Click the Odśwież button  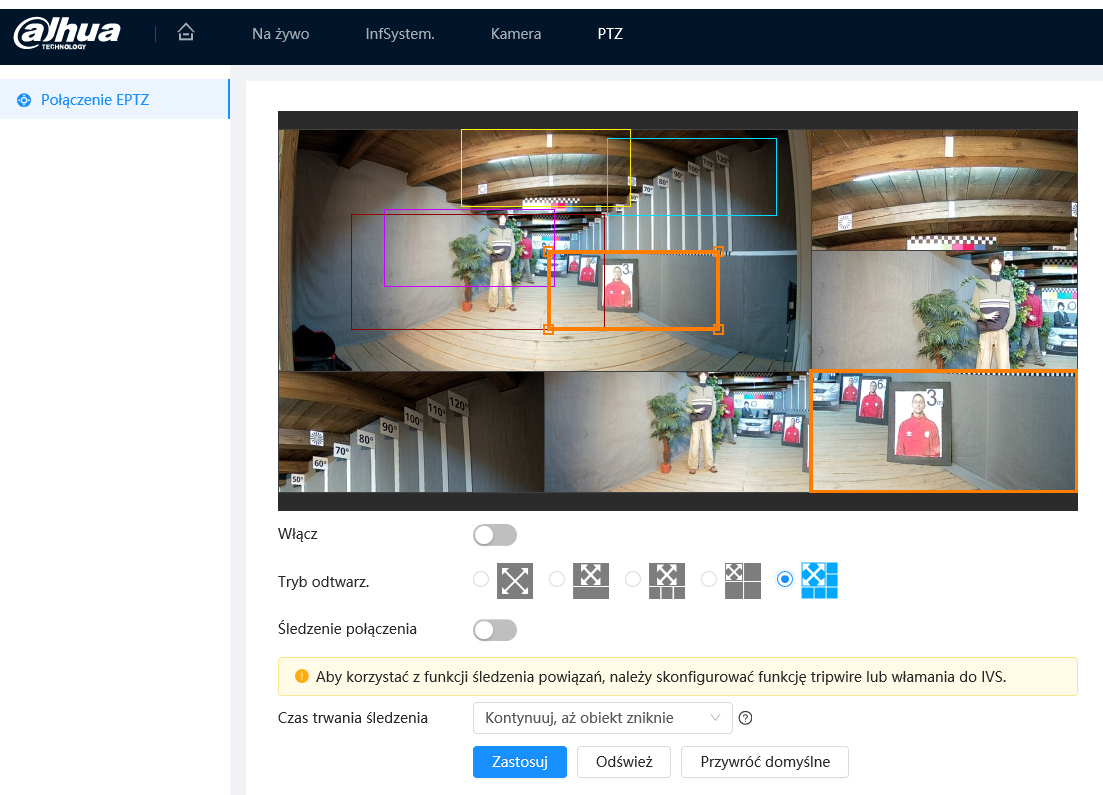click(x=624, y=762)
